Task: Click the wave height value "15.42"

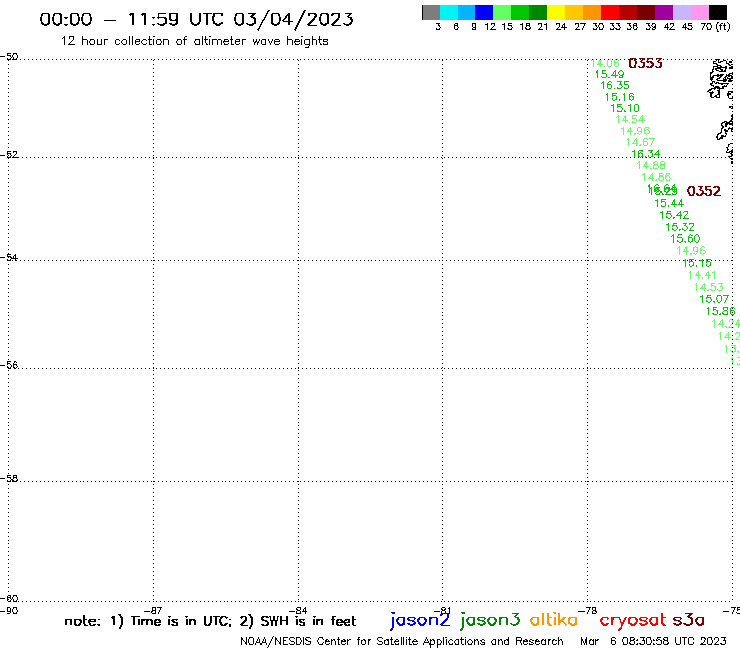Action: click(x=674, y=215)
